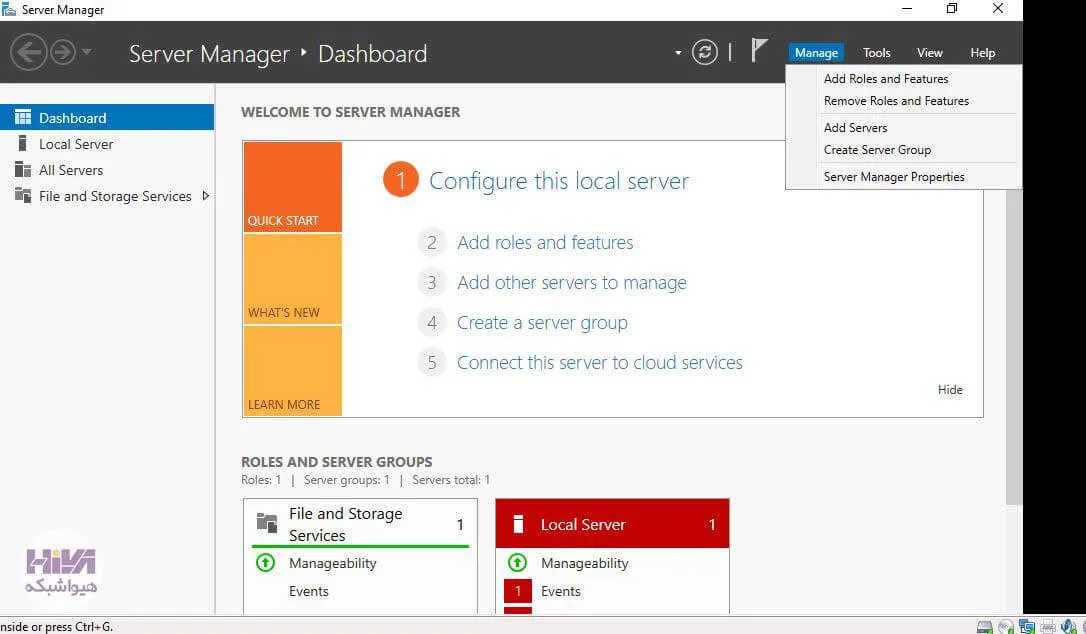Viewport: 1086px width, 634px height.
Task: Click the VM sound card status icon
Action: pyautogui.click(x=1069, y=627)
